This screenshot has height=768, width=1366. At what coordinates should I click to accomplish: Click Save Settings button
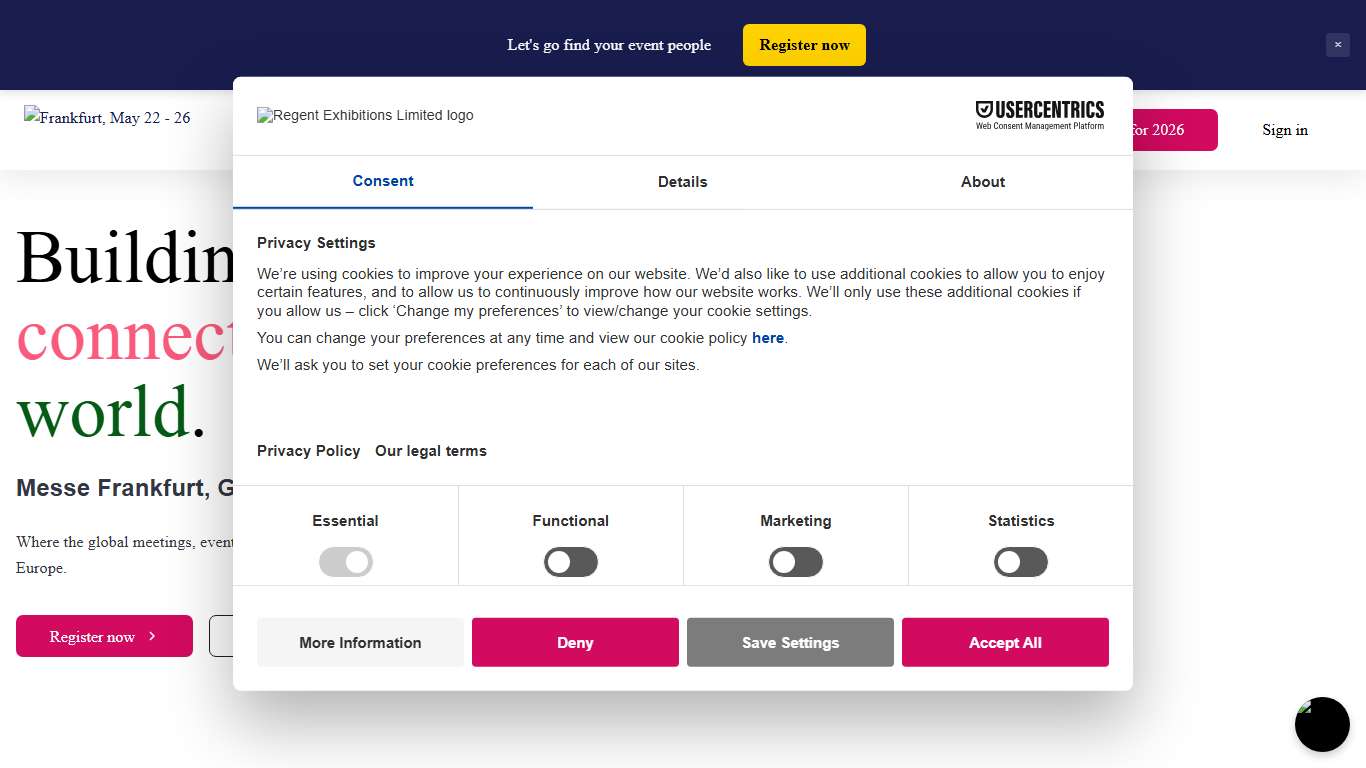(790, 642)
